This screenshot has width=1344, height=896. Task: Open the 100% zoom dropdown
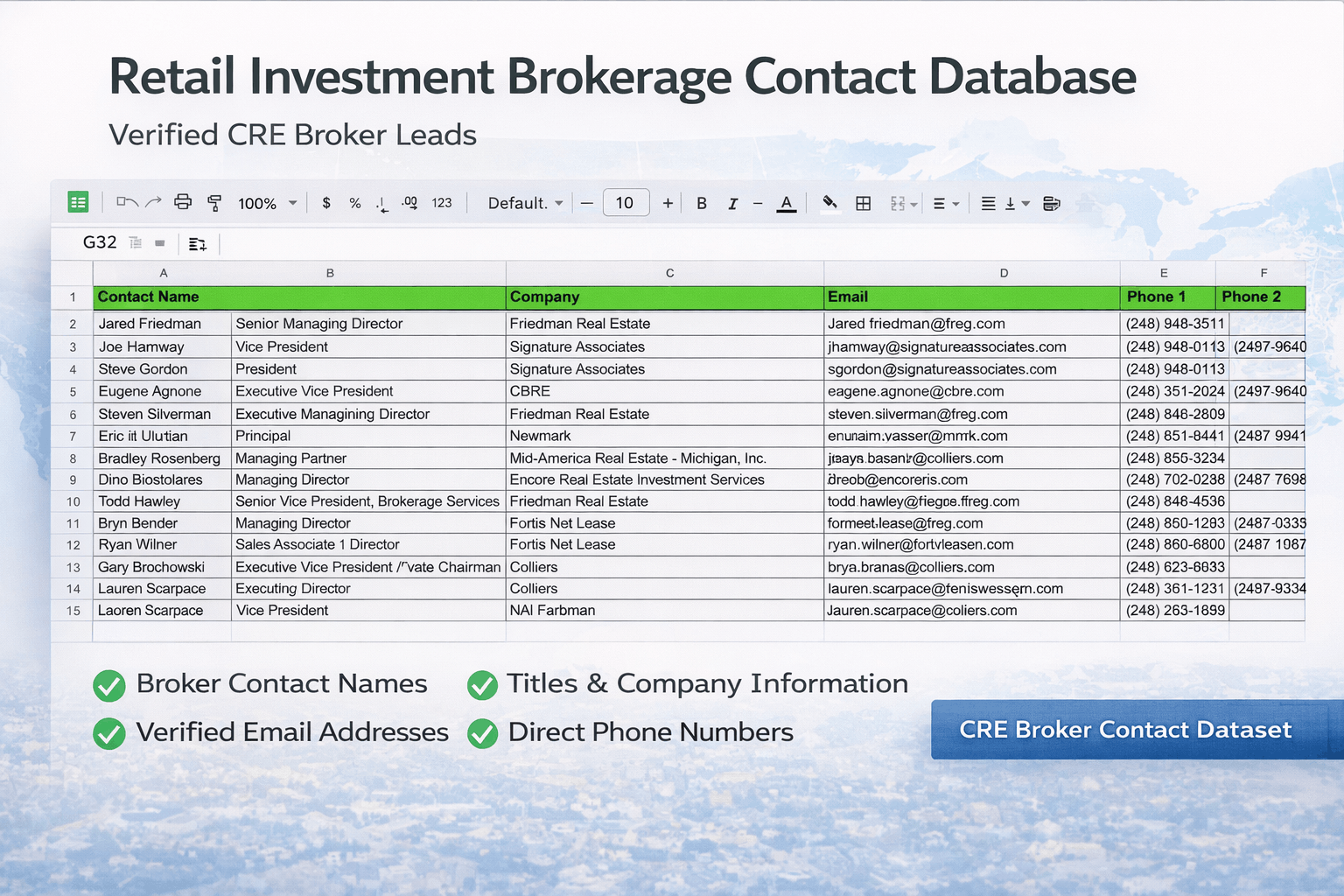pyautogui.click(x=267, y=203)
